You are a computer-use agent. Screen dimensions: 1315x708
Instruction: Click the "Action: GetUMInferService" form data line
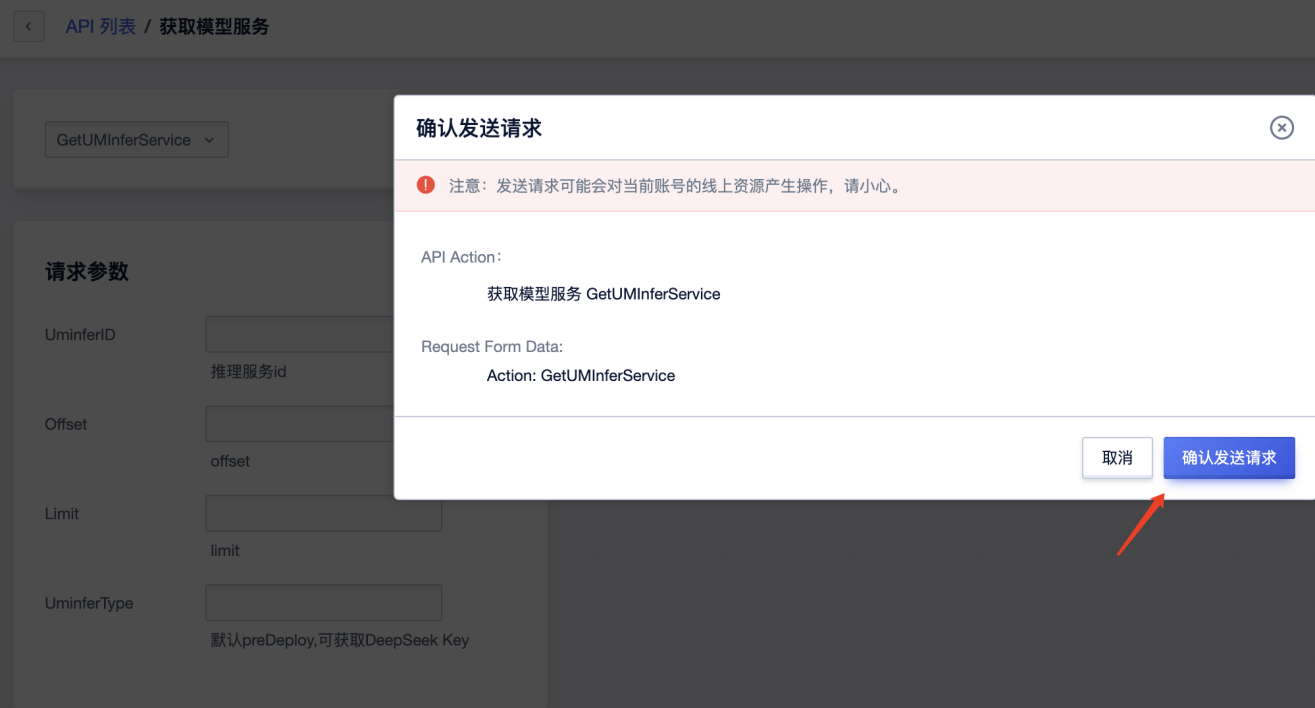(x=581, y=375)
